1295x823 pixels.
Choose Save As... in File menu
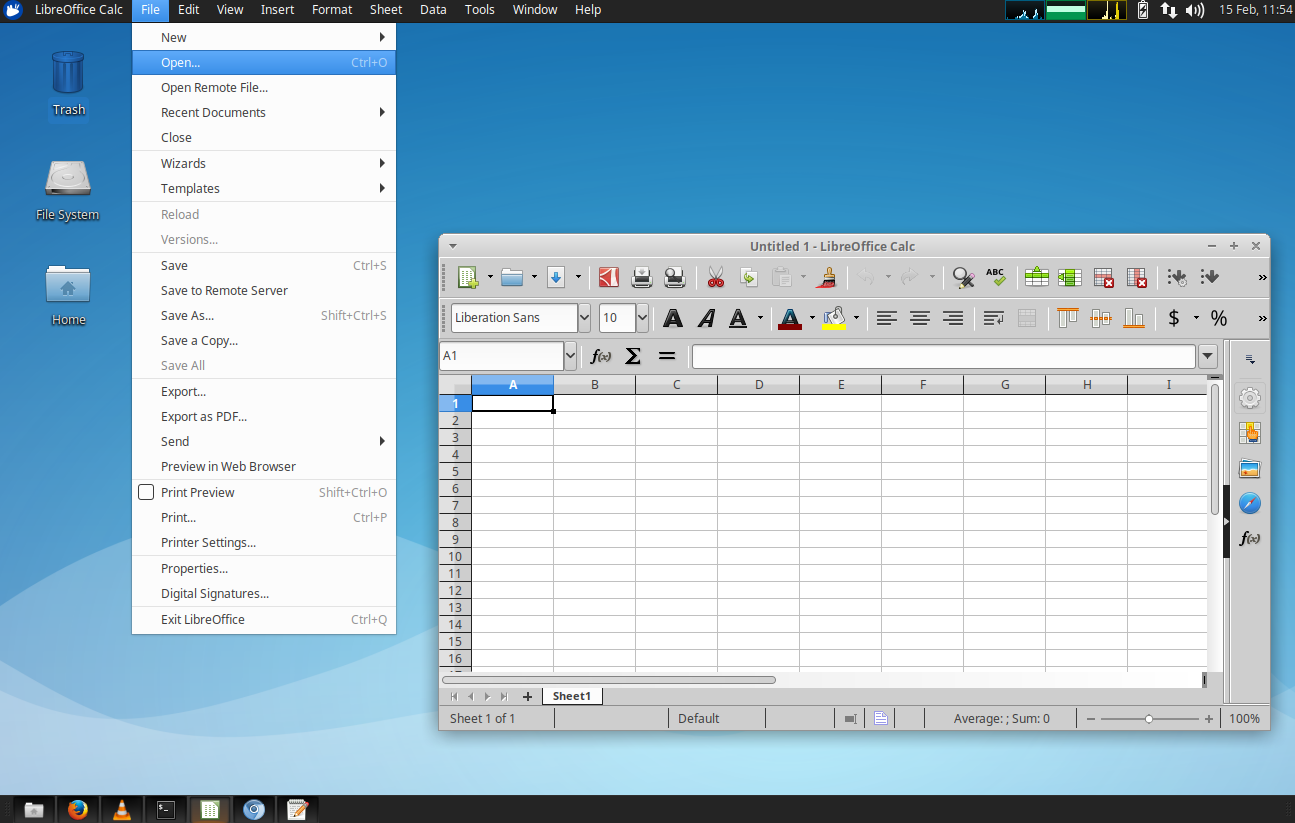click(x=264, y=316)
